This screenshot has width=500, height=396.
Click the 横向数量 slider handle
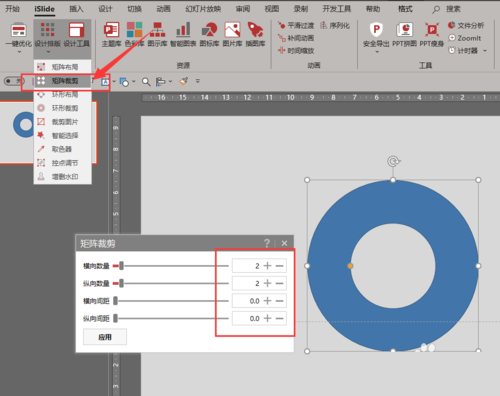coord(122,266)
